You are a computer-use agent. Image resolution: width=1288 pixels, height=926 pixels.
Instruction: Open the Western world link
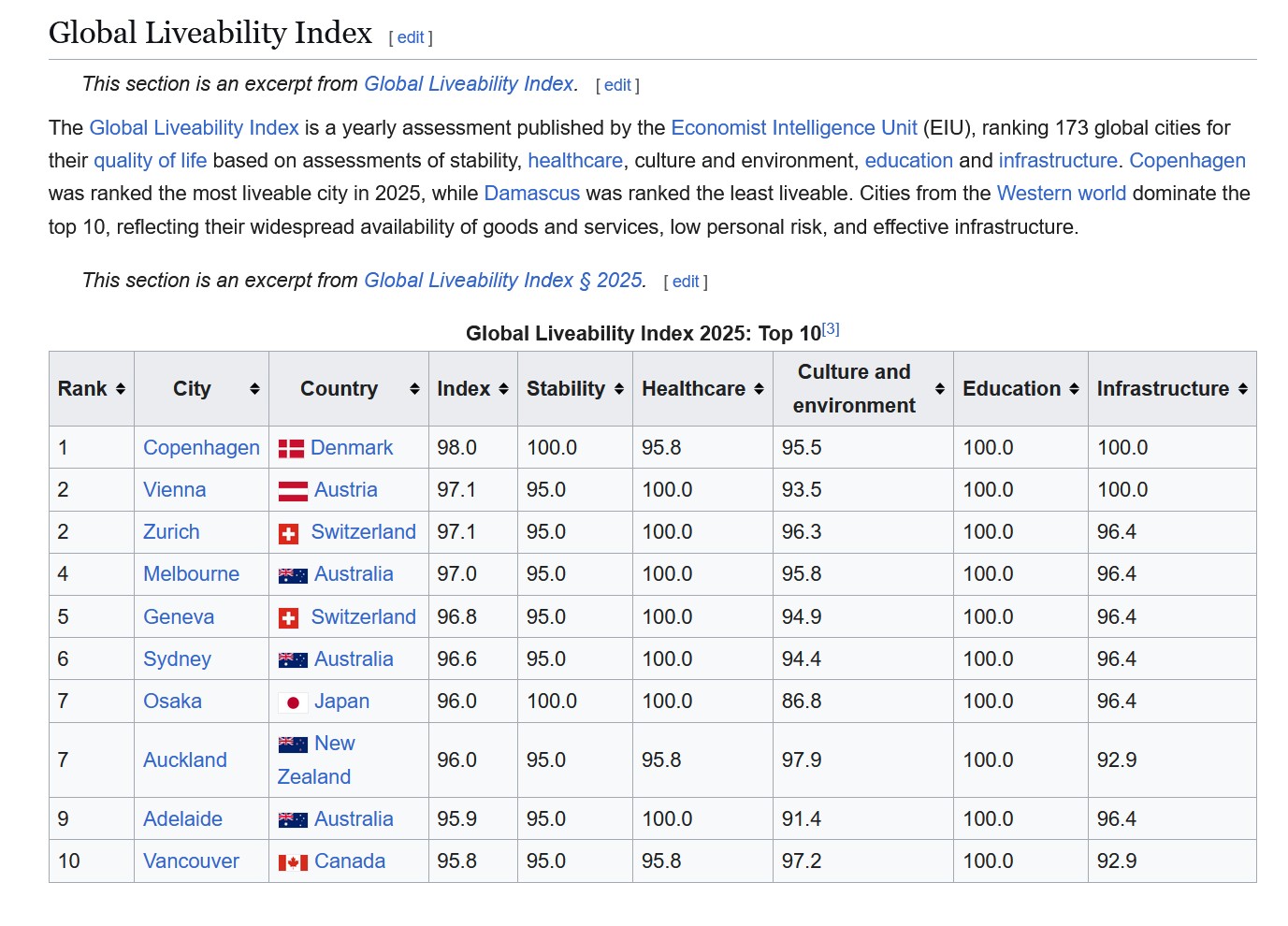1062,194
